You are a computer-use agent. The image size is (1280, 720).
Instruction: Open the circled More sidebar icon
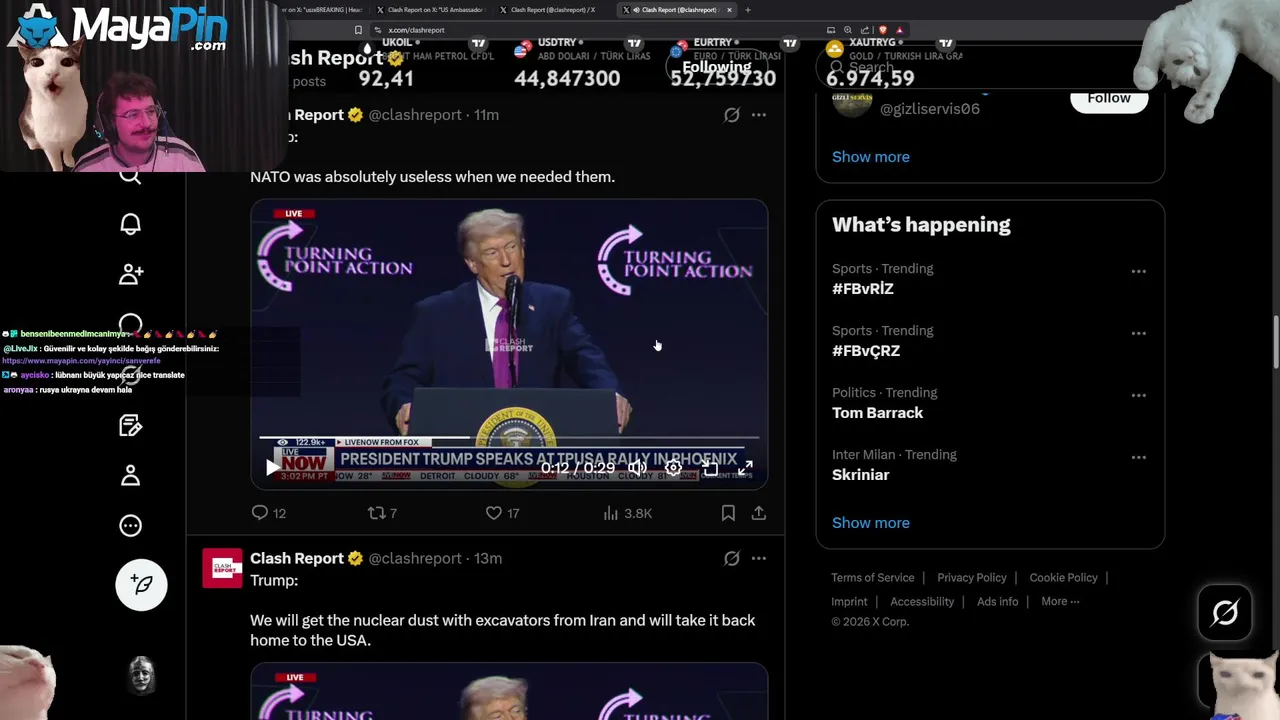(x=130, y=526)
